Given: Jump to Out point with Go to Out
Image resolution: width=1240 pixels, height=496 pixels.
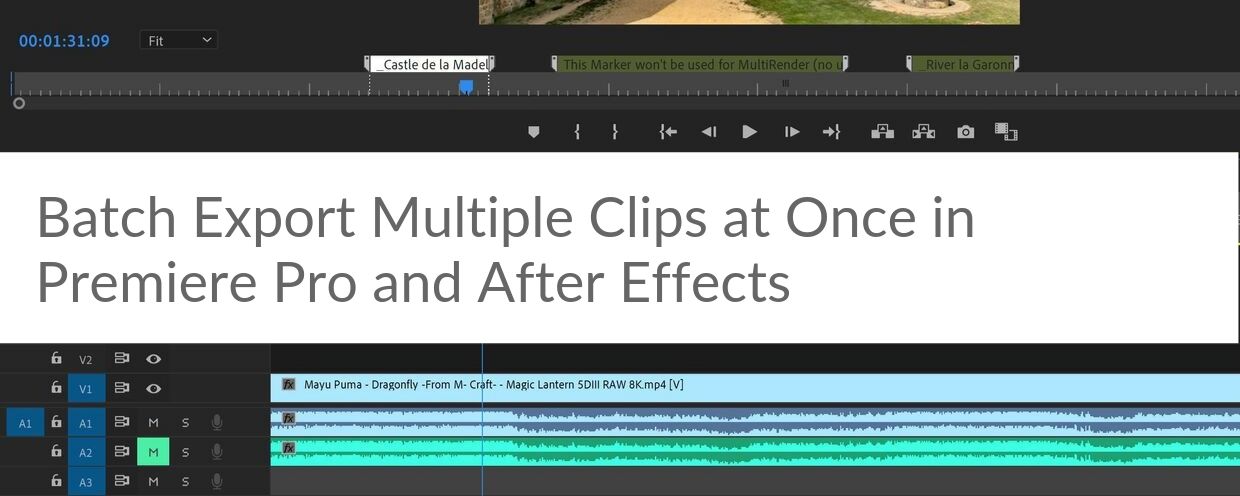Looking at the screenshot, I should click(831, 132).
